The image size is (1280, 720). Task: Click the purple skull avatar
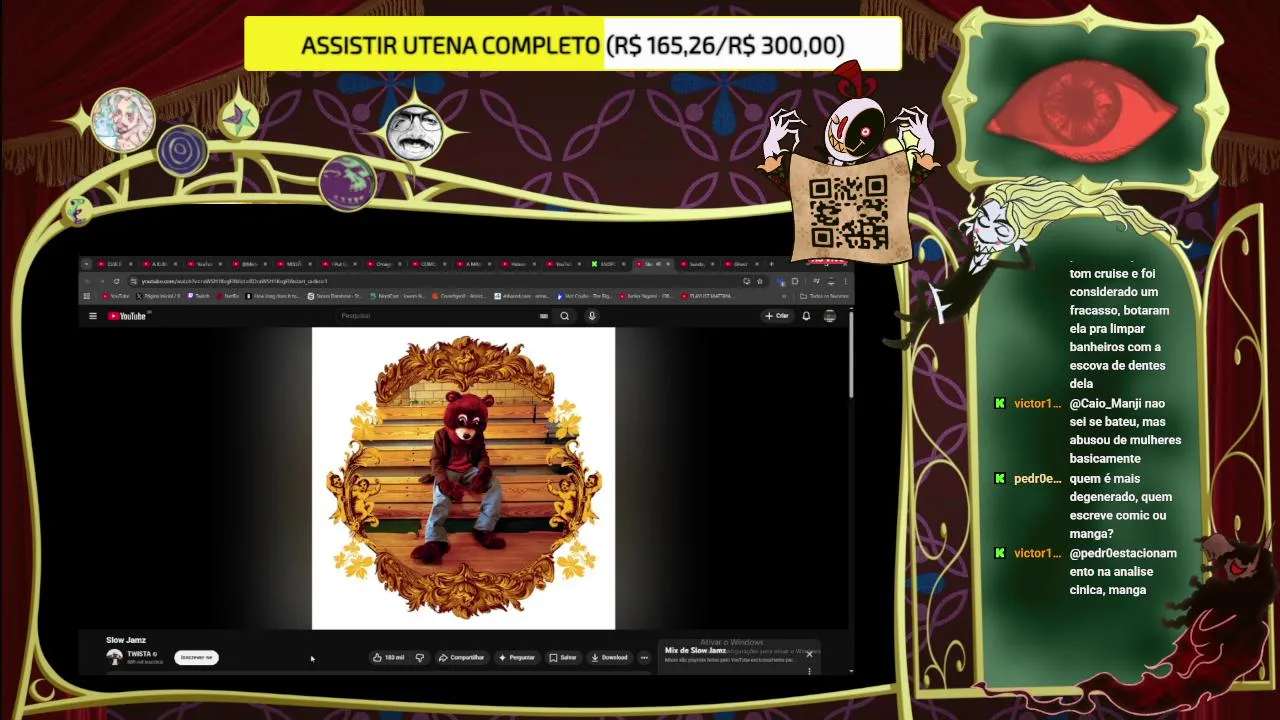(x=347, y=182)
